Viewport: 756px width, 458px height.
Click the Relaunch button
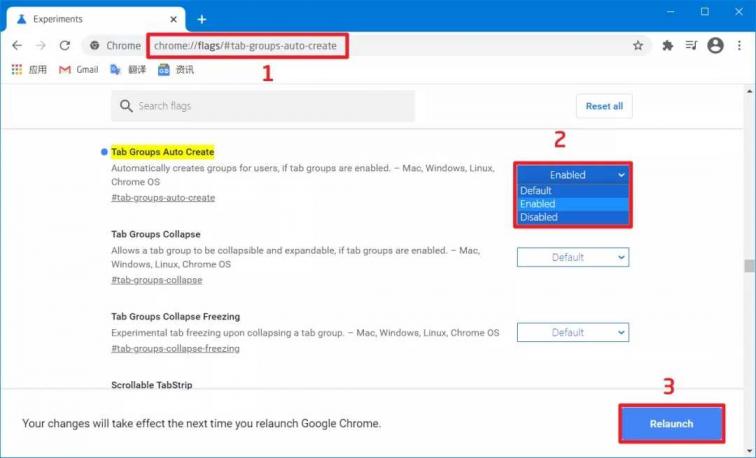[x=671, y=424]
